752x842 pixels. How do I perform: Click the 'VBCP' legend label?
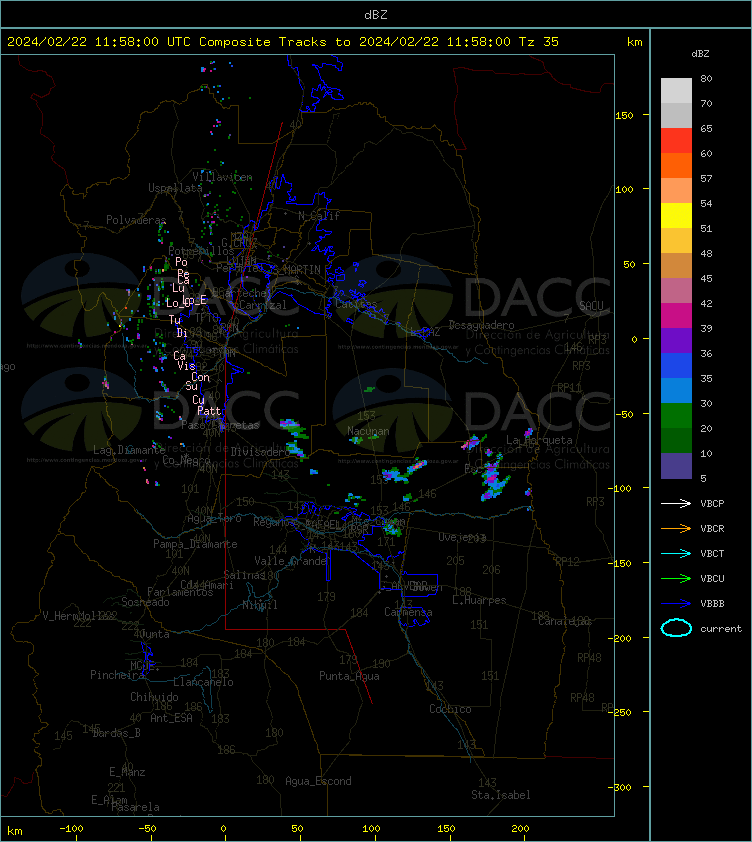coord(712,503)
